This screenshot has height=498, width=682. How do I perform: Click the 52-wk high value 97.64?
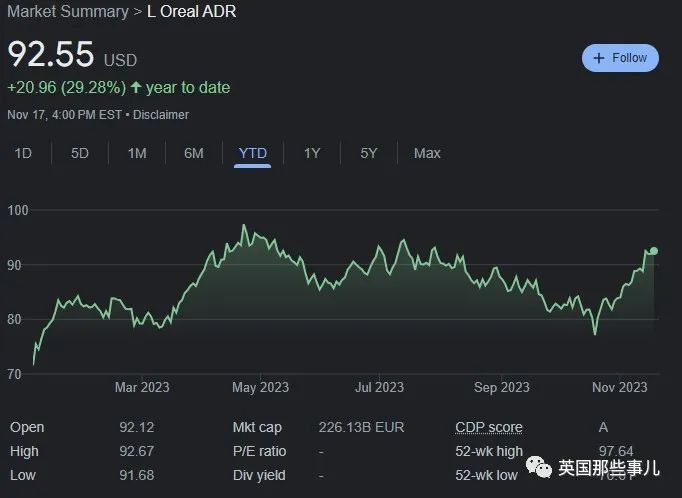(616, 451)
